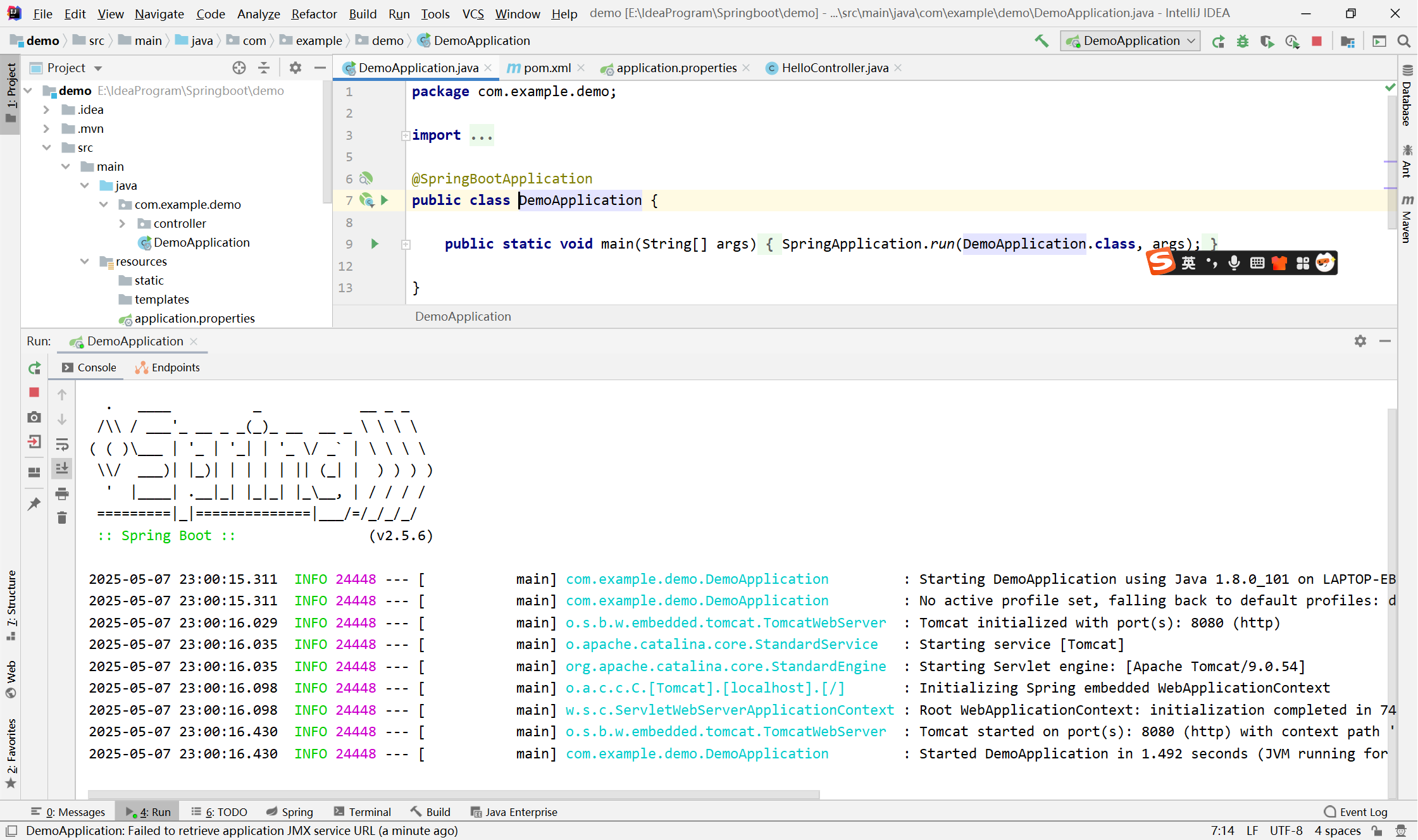Switch to the pom.xml editor tab
Screen dimensions: 1418x840
click(547, 68)
